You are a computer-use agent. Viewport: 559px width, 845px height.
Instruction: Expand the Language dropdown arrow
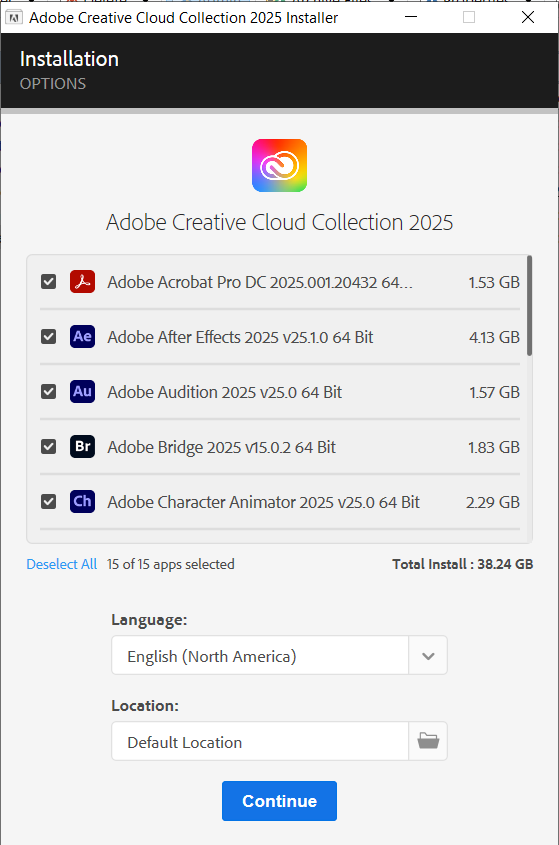click(x=428, y=655)
